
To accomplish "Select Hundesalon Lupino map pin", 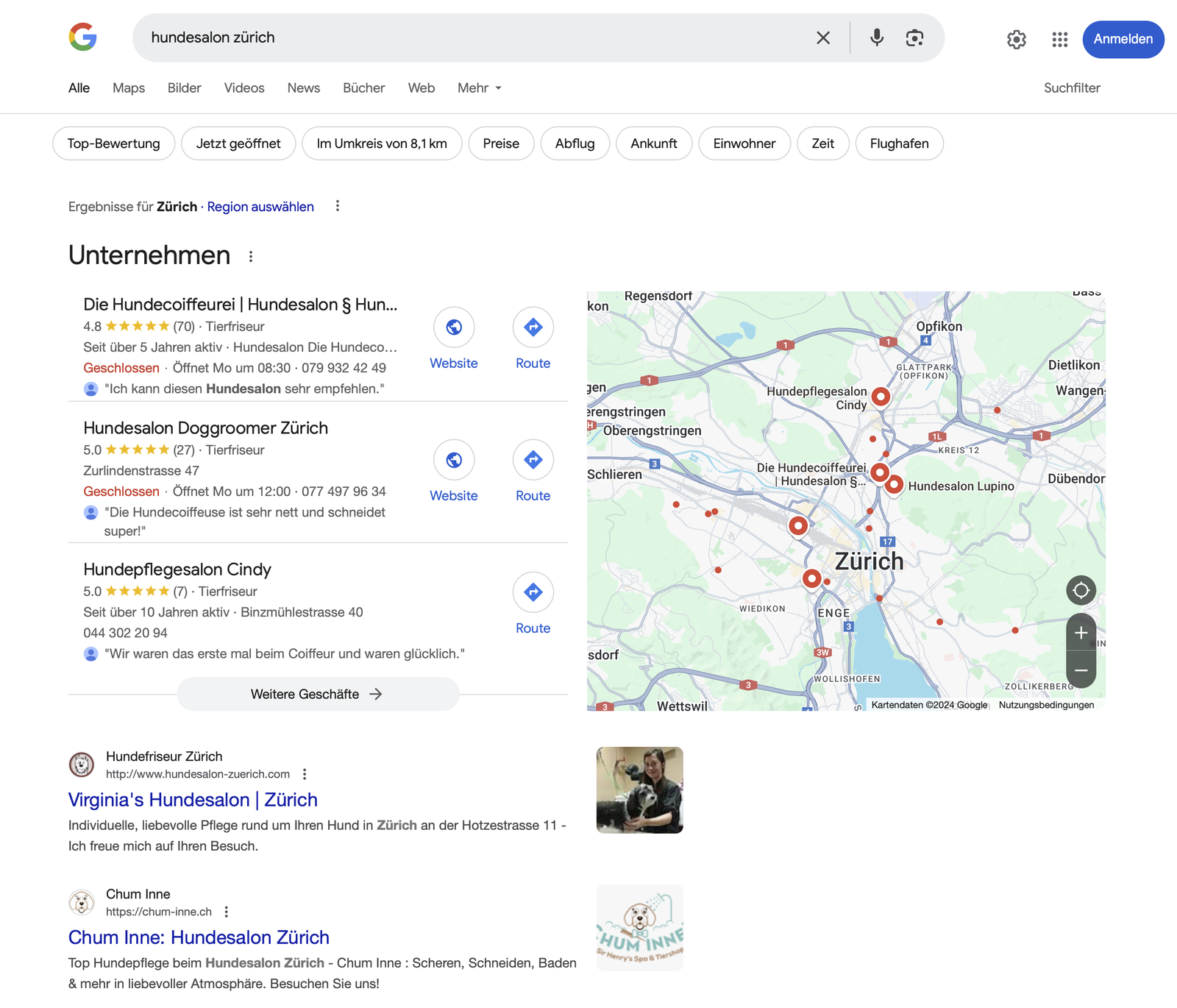I will click(x=894, y=485).
